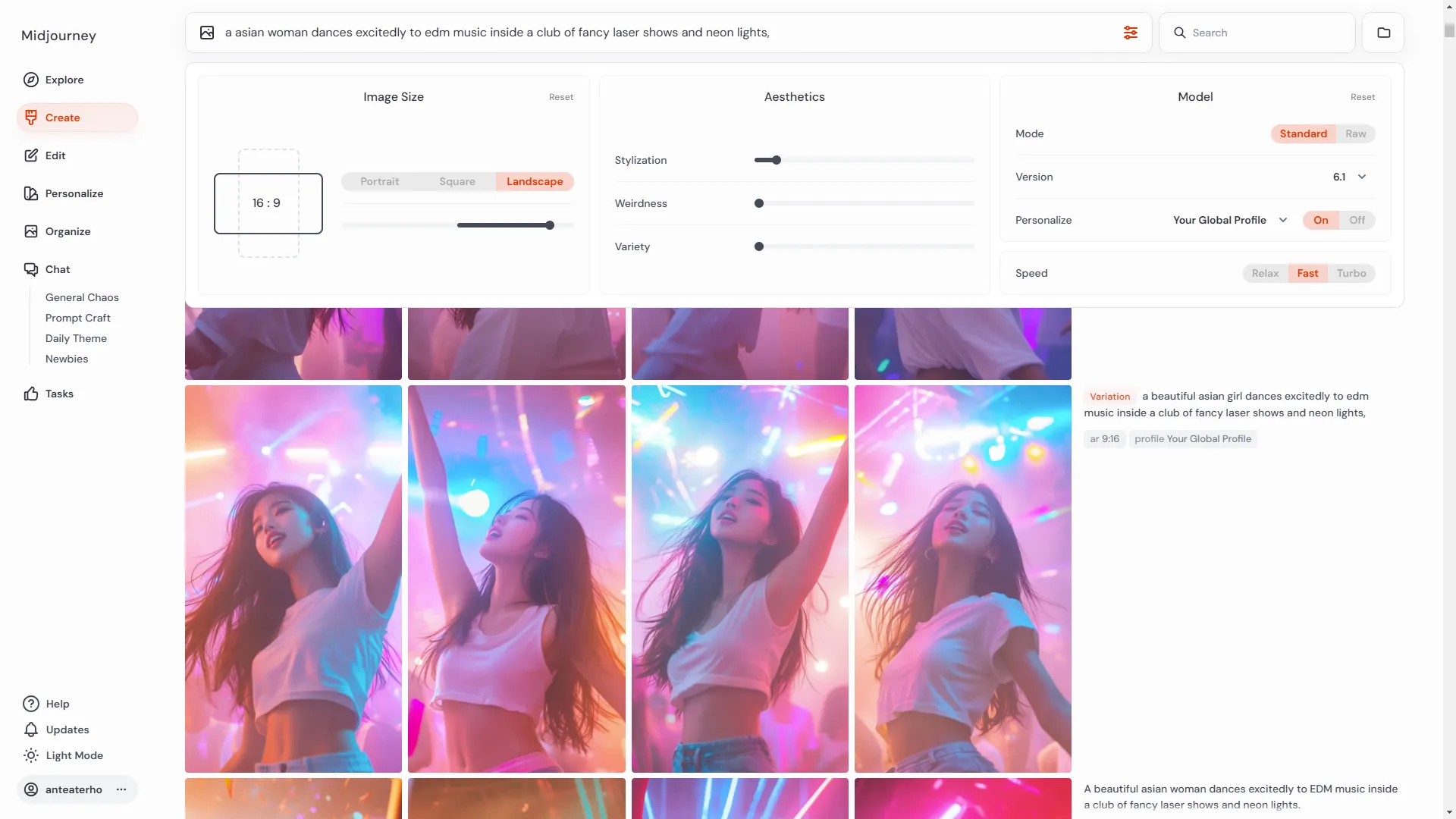Set Speed to Turbo
The image size is (1456, 819).
[1351, 273]
